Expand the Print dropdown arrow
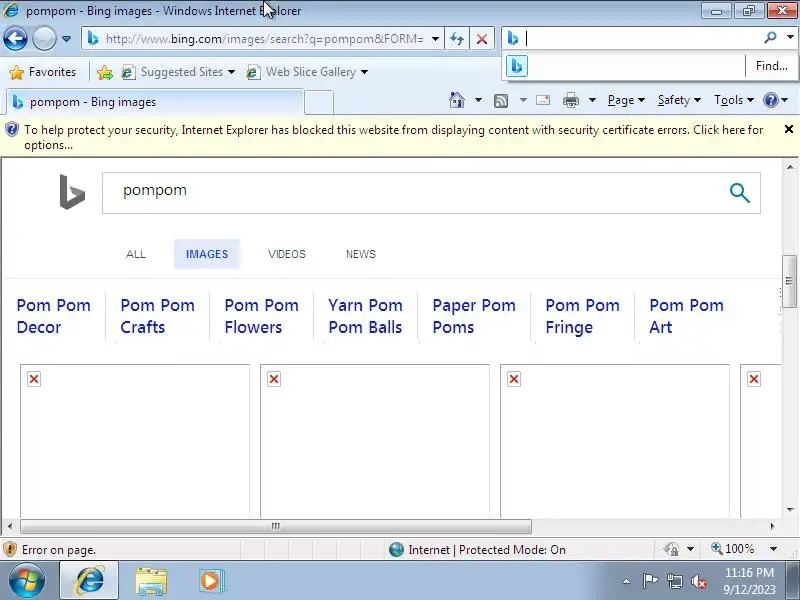The height and width of the screenshot is (600, 800). [592, 100]
